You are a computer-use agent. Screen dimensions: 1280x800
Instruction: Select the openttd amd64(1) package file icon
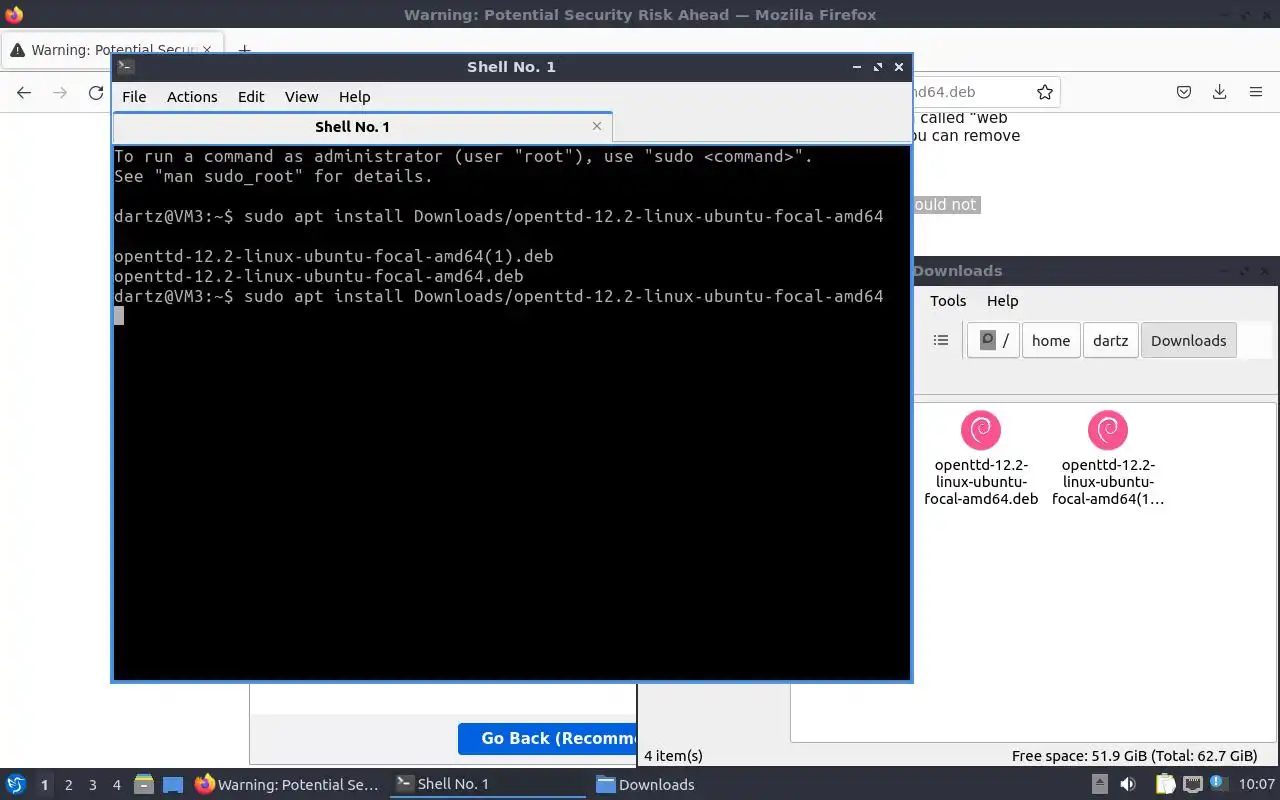click(1108, 430)
